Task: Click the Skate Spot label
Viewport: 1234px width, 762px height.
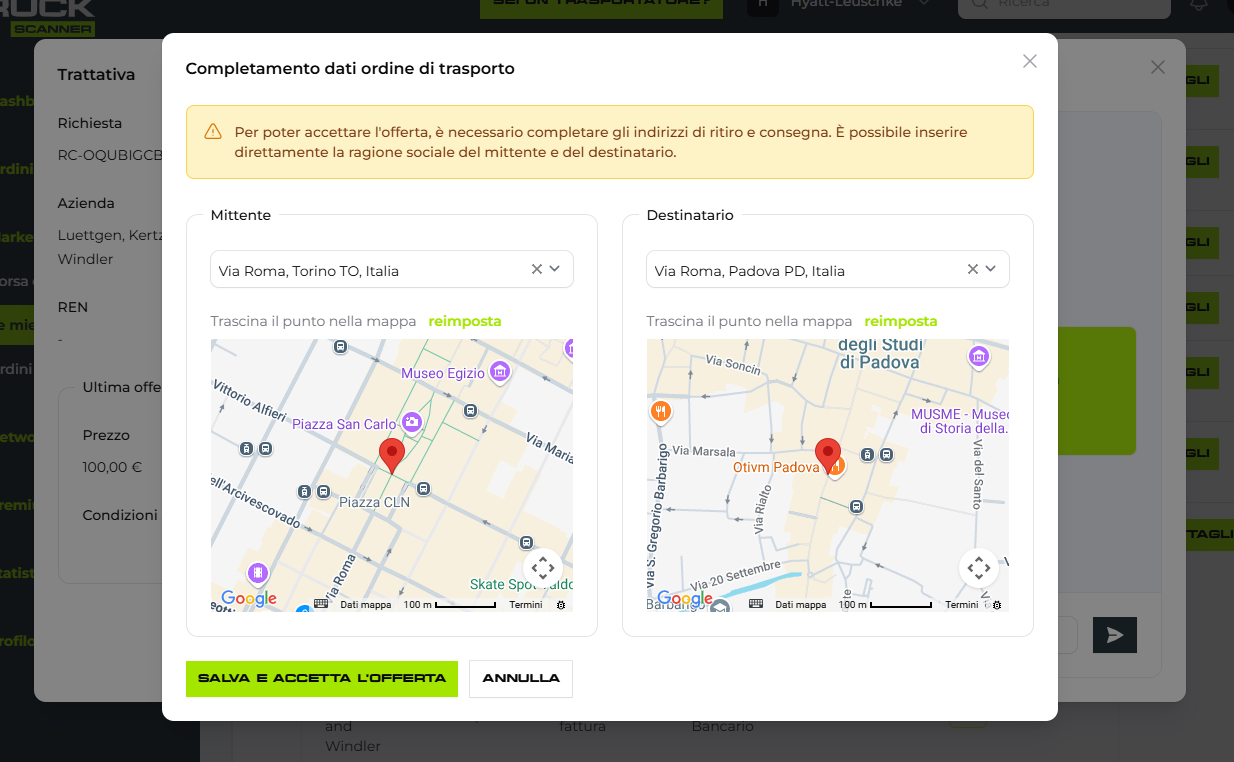Action: [521, 584]
